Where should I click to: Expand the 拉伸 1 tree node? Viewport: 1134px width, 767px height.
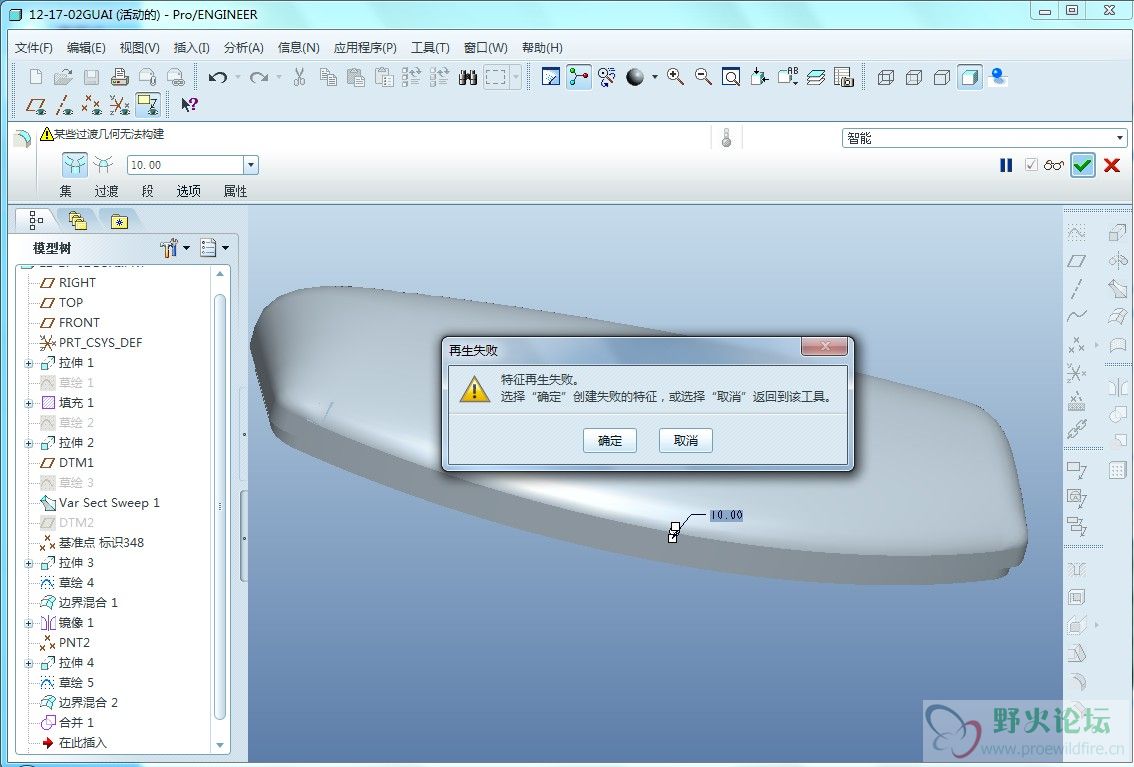pyautogui.click(x=29, y=363)
